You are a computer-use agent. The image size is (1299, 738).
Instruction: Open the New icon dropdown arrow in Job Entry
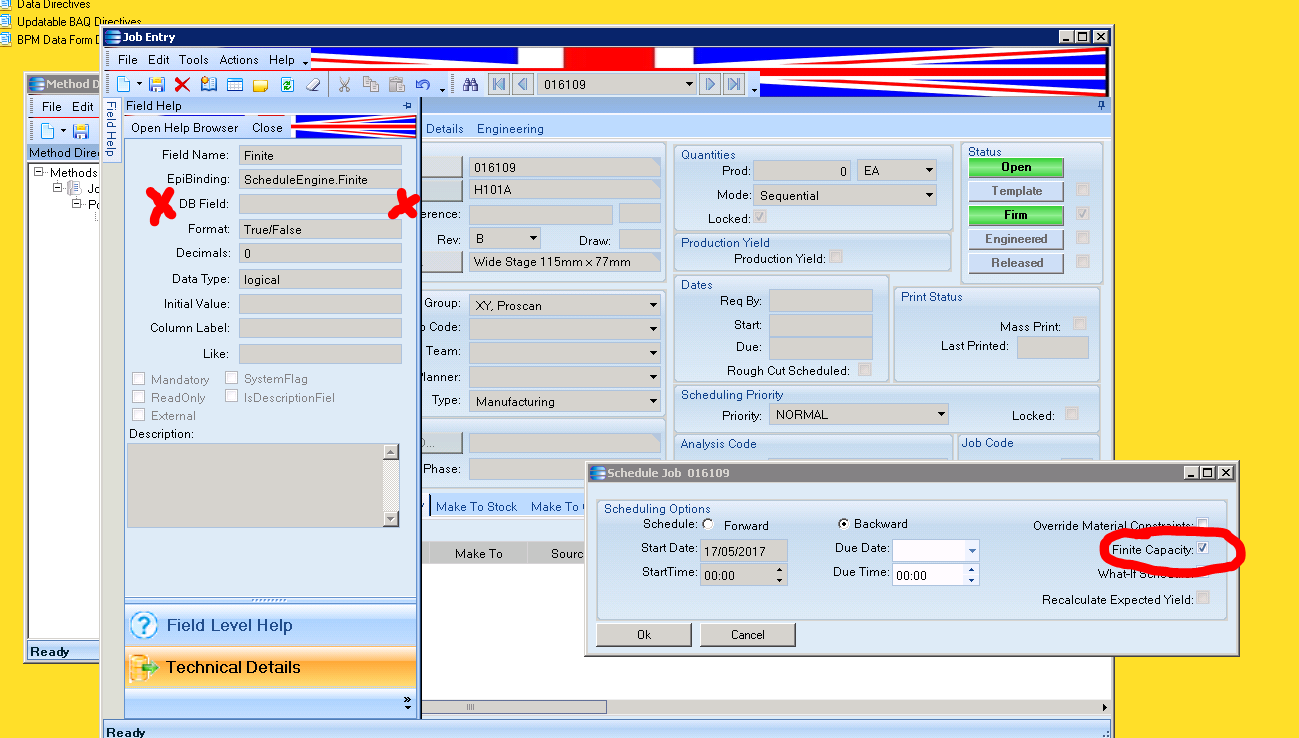click(x=139, y=85)
